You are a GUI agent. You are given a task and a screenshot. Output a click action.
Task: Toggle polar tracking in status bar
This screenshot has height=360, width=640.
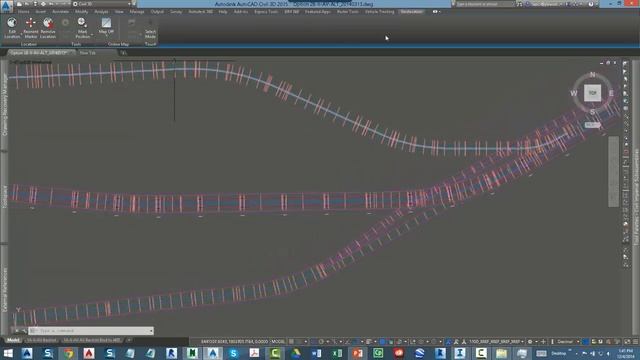pyautogui.click(x=321, y=341)
